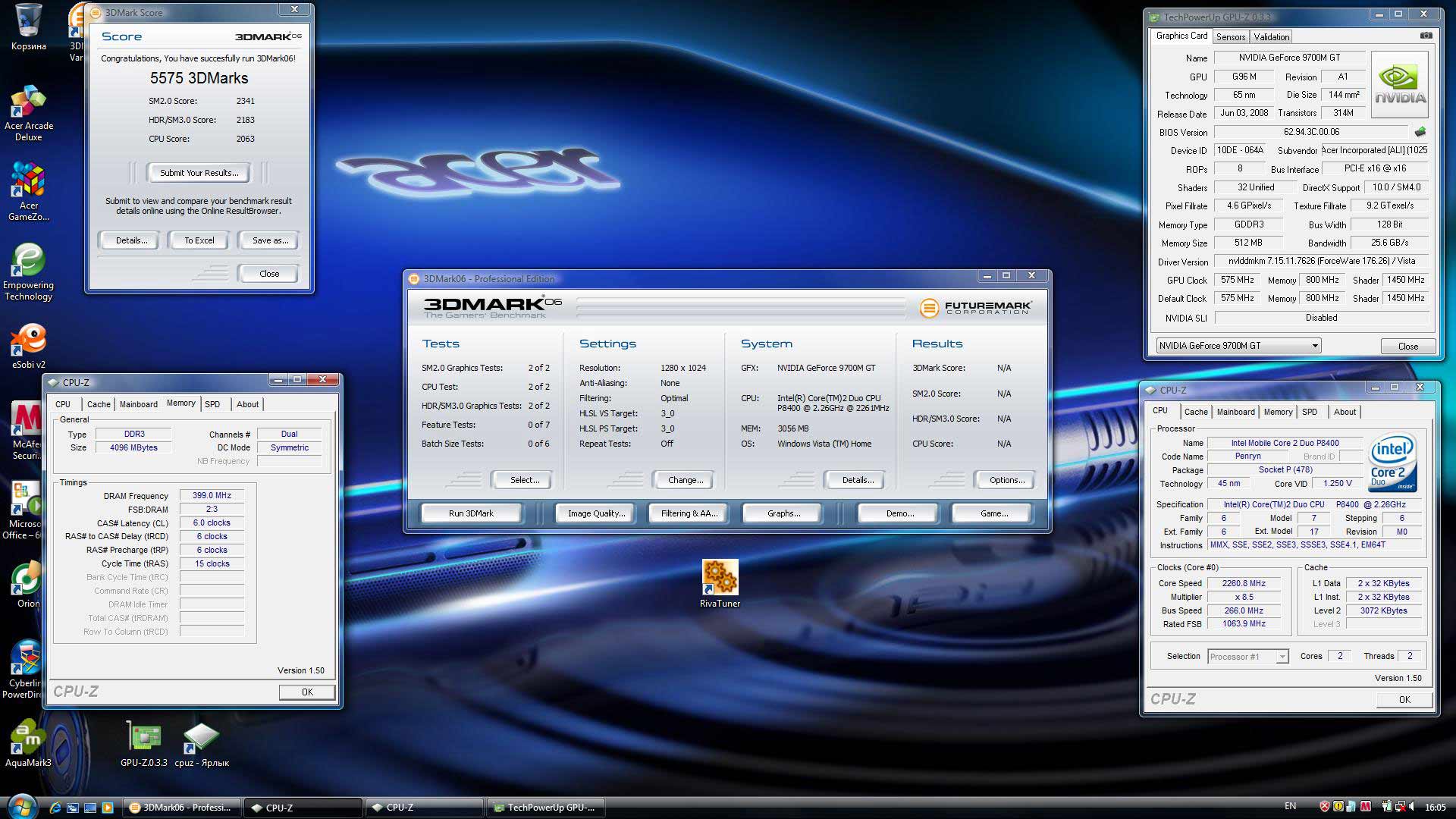Screen dimensions: 1456x819
Task: Click GPU-Z BIOS save chip icon
Action: [x=1420, y=131]
